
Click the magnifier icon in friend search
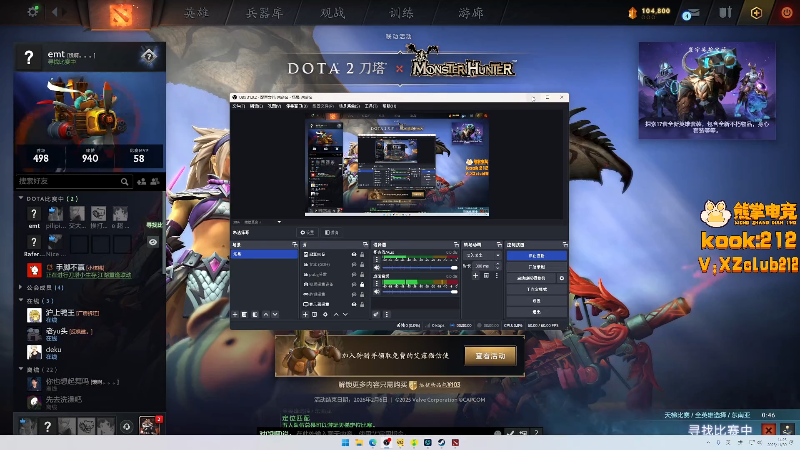point(124,181)
